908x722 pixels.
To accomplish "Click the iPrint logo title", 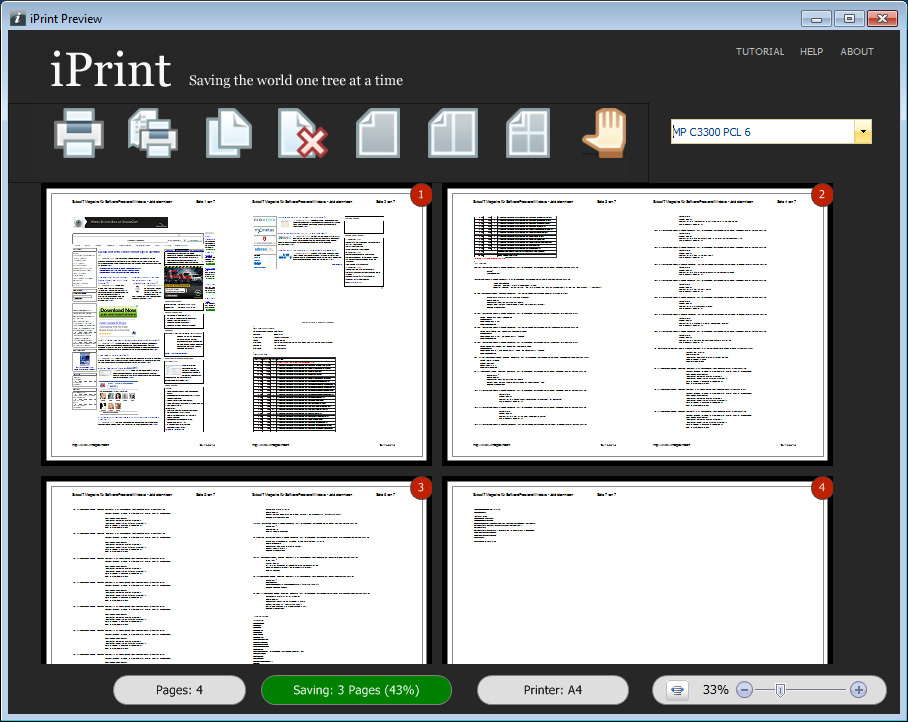I will pyautogui.click(x=111, y=69).
